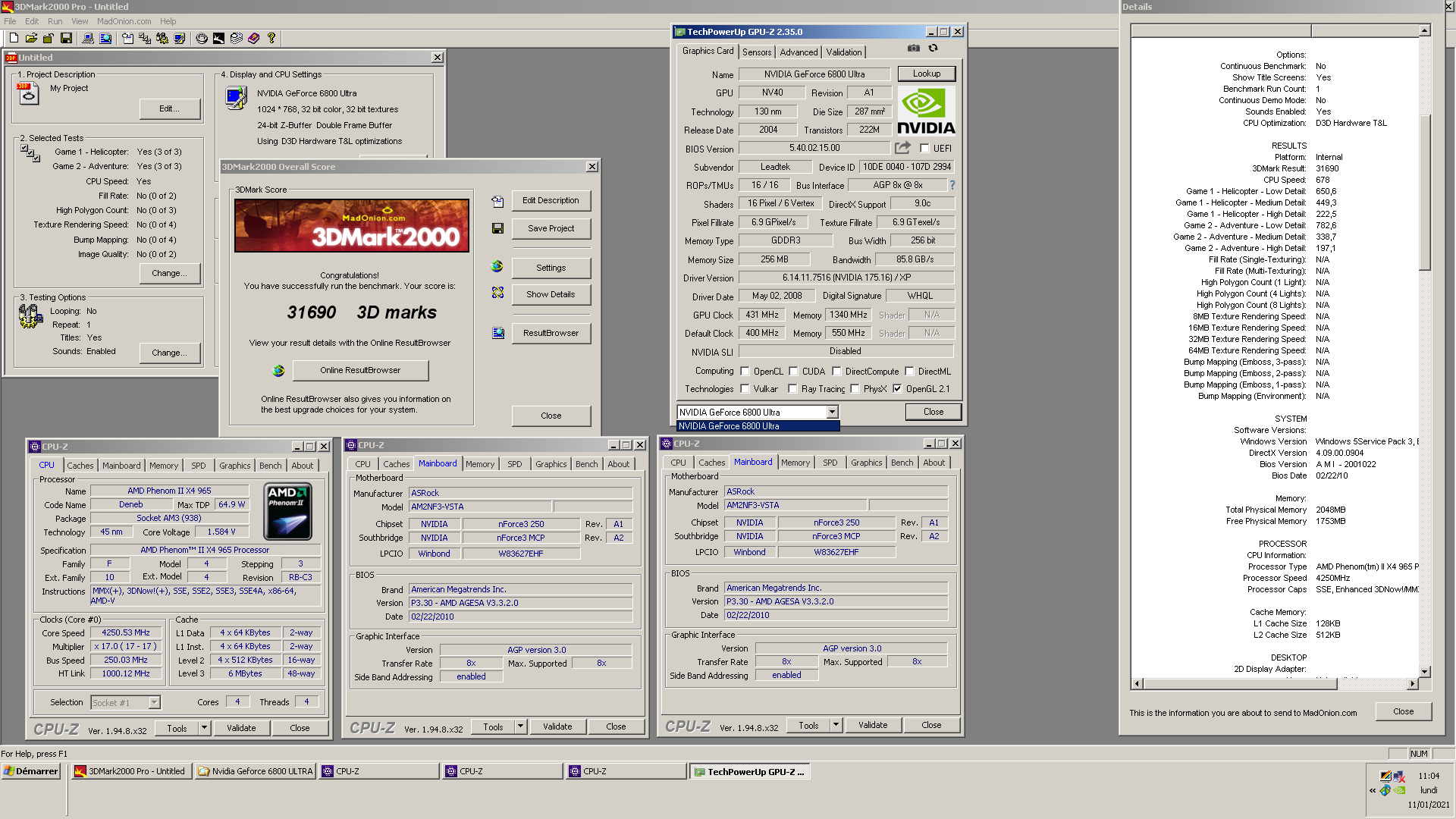Click the icon beside Edit Description
1456x819 pixels.
point(497,201)
